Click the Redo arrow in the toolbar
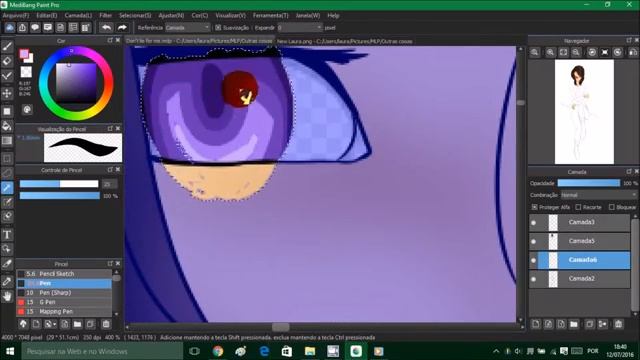Viewport: 640px width, 360px height. [122, 27]
